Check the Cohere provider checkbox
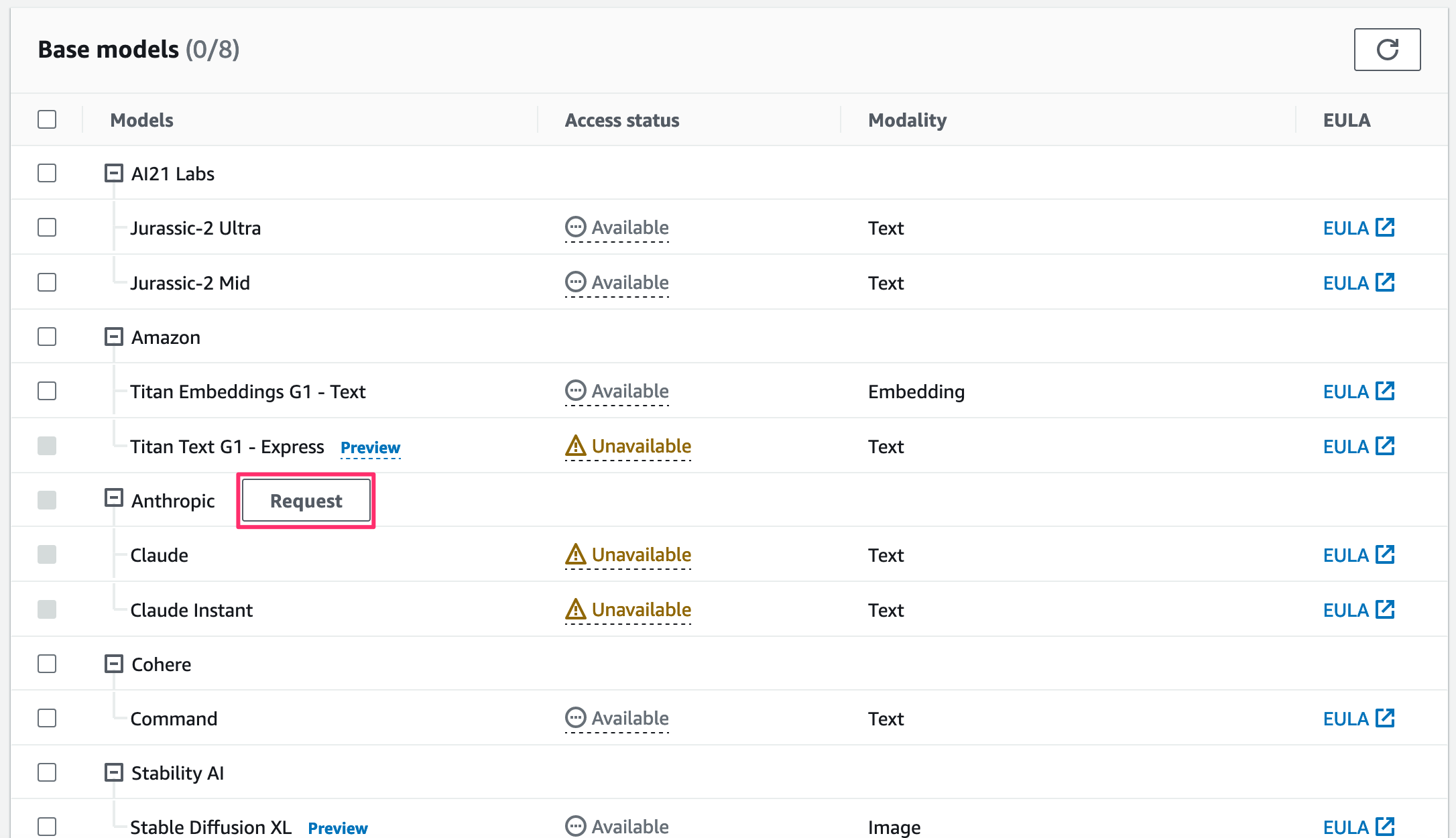The width and height of the screenshot is (1456, 838). click(x=47, y=664)
